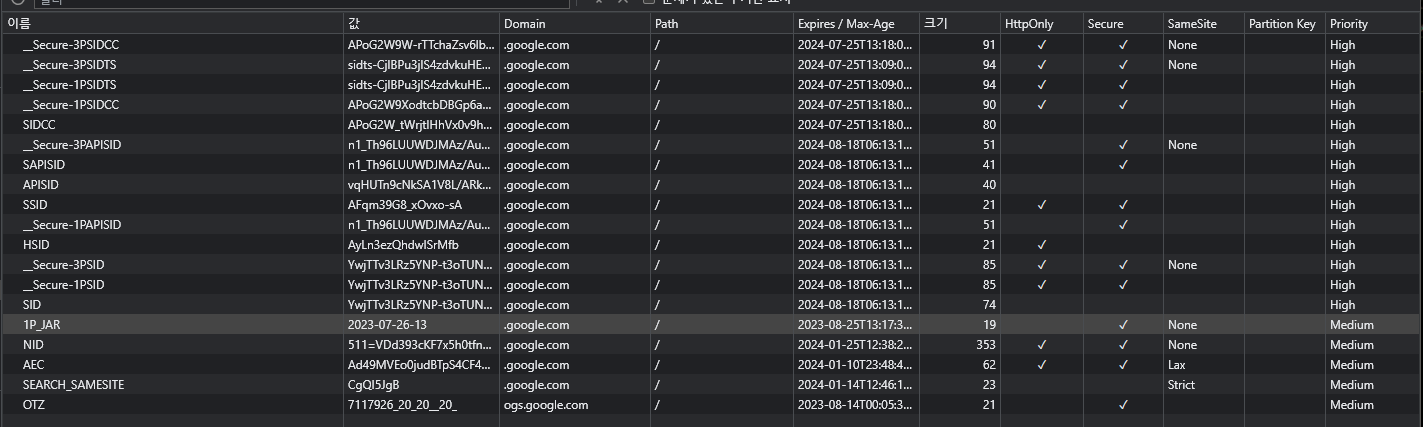This screenshot has height=427, width=1423.
Task: Click the size value 74
Action: pyautogui.click(x=989, y=305)
